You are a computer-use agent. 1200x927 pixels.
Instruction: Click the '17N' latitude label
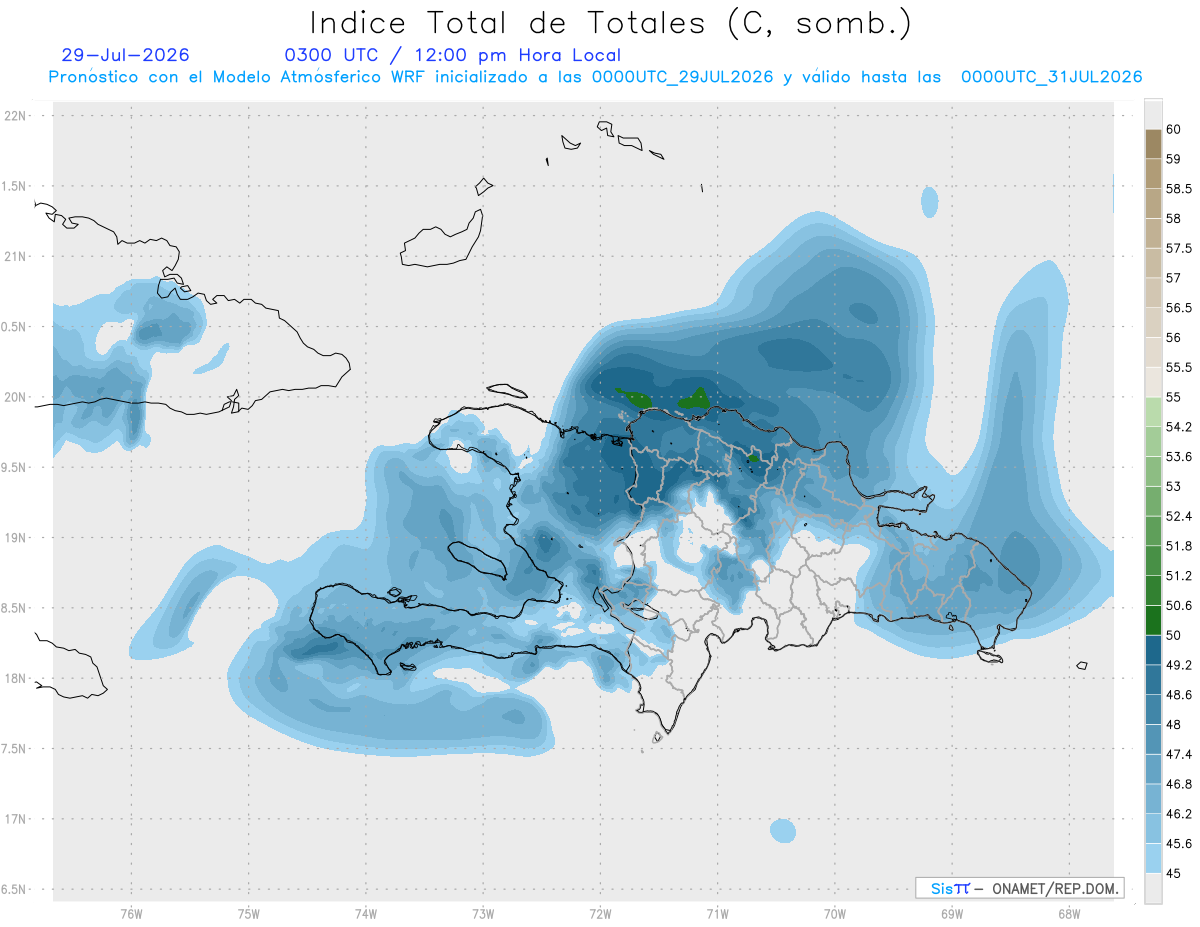point(17,819)
